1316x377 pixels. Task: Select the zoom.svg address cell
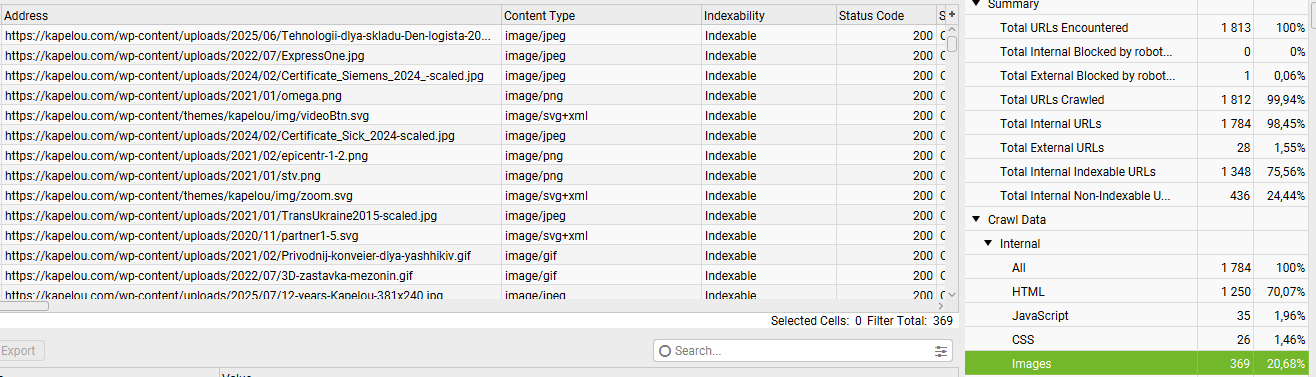[x=250, y=195]
